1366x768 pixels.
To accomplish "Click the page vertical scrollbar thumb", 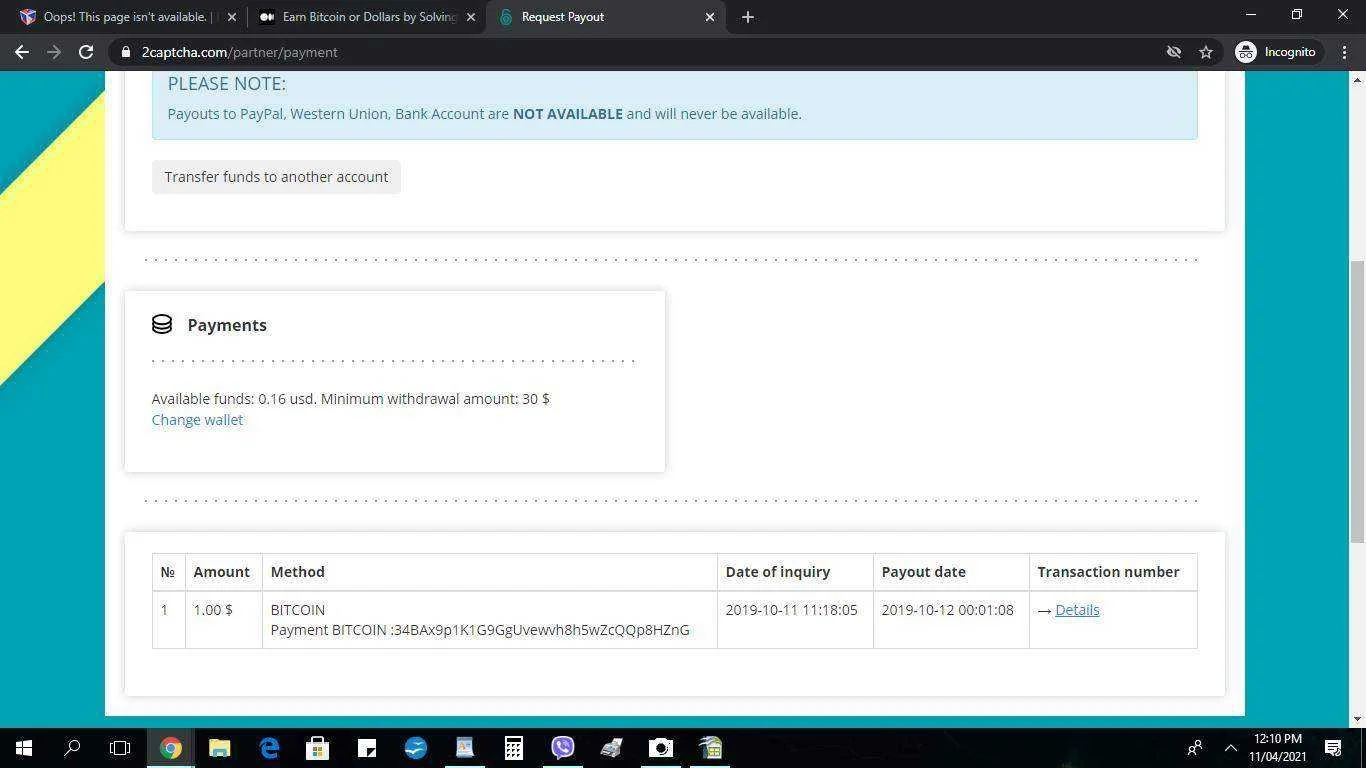I will [x=1357, y=402].
